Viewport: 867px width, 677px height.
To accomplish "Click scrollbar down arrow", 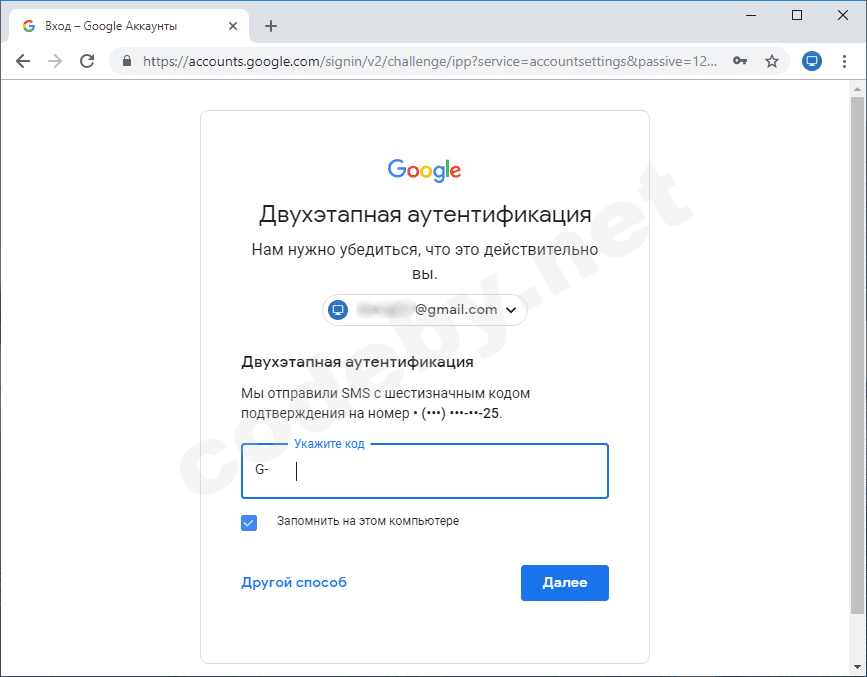I will tap(857, 669).
